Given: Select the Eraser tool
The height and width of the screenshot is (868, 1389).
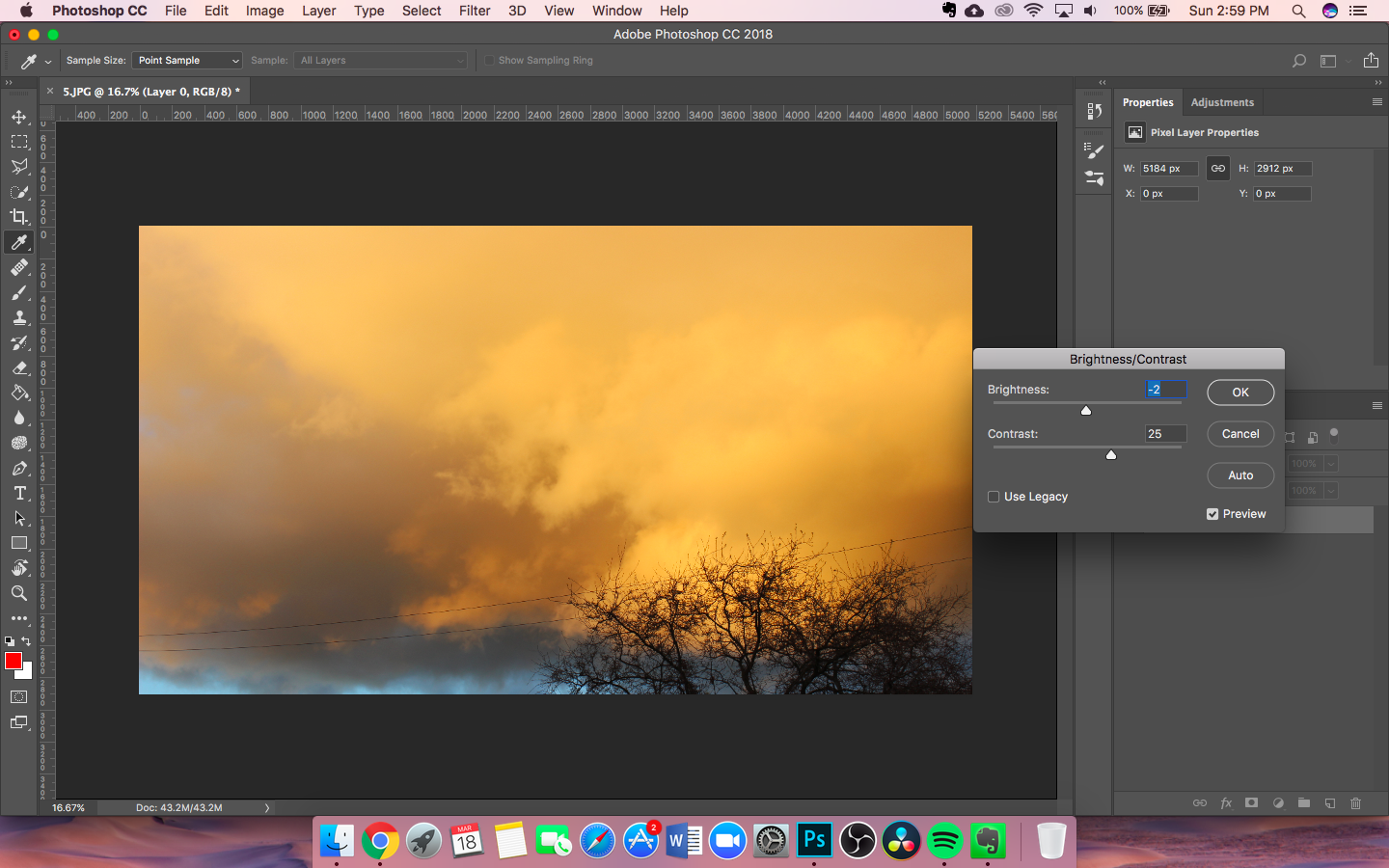Looking at the screenshot, I should point(19,367).
